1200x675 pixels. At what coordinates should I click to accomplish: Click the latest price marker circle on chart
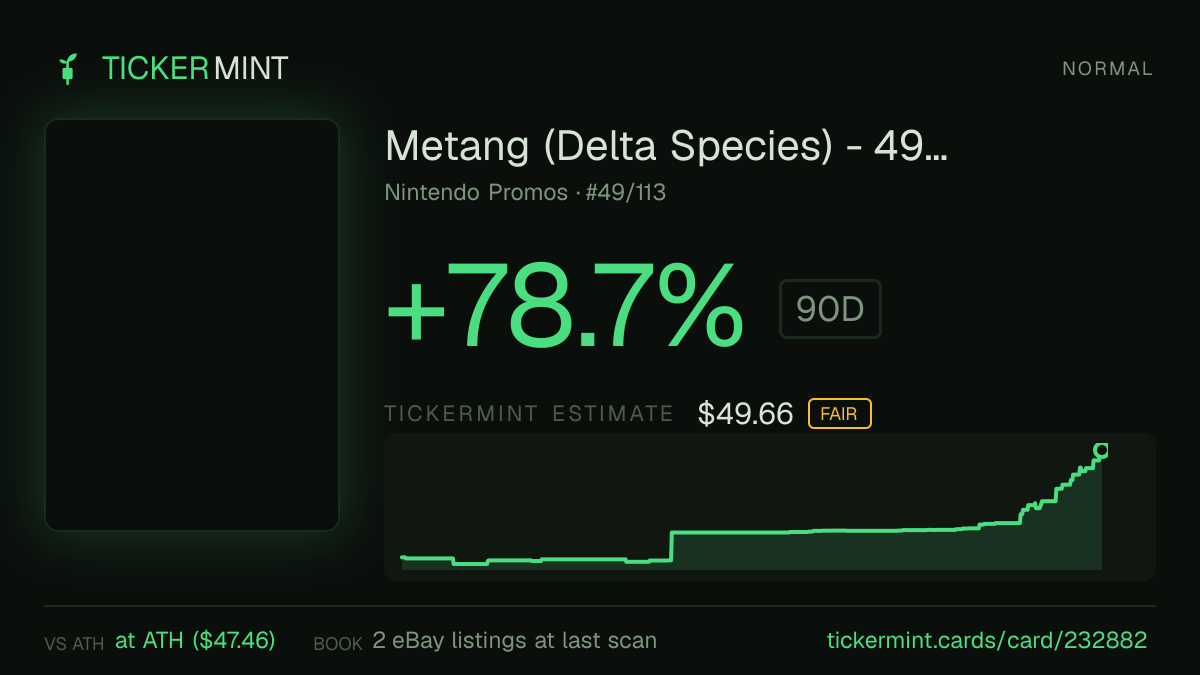click(1101, 450)
